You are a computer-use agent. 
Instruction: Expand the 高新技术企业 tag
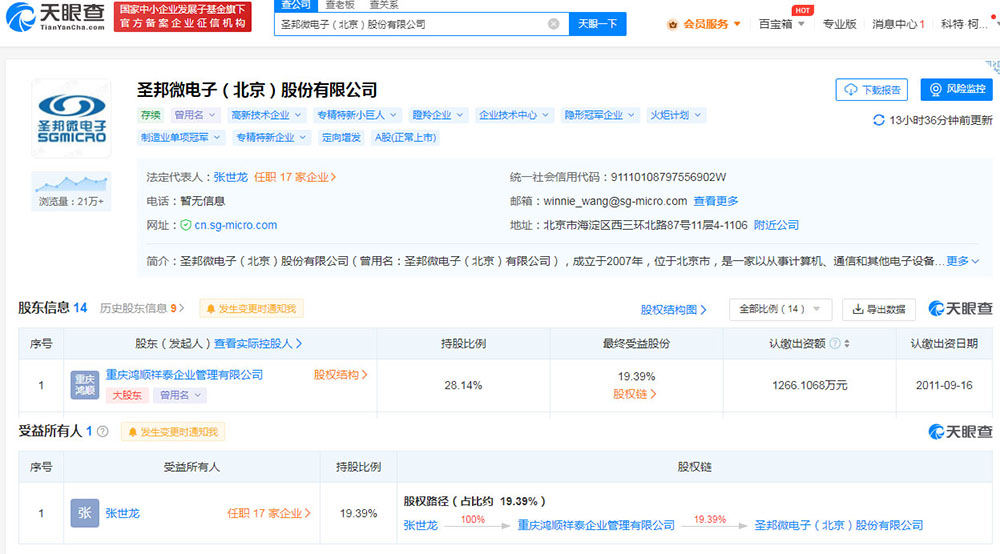(x=265, y=115)
